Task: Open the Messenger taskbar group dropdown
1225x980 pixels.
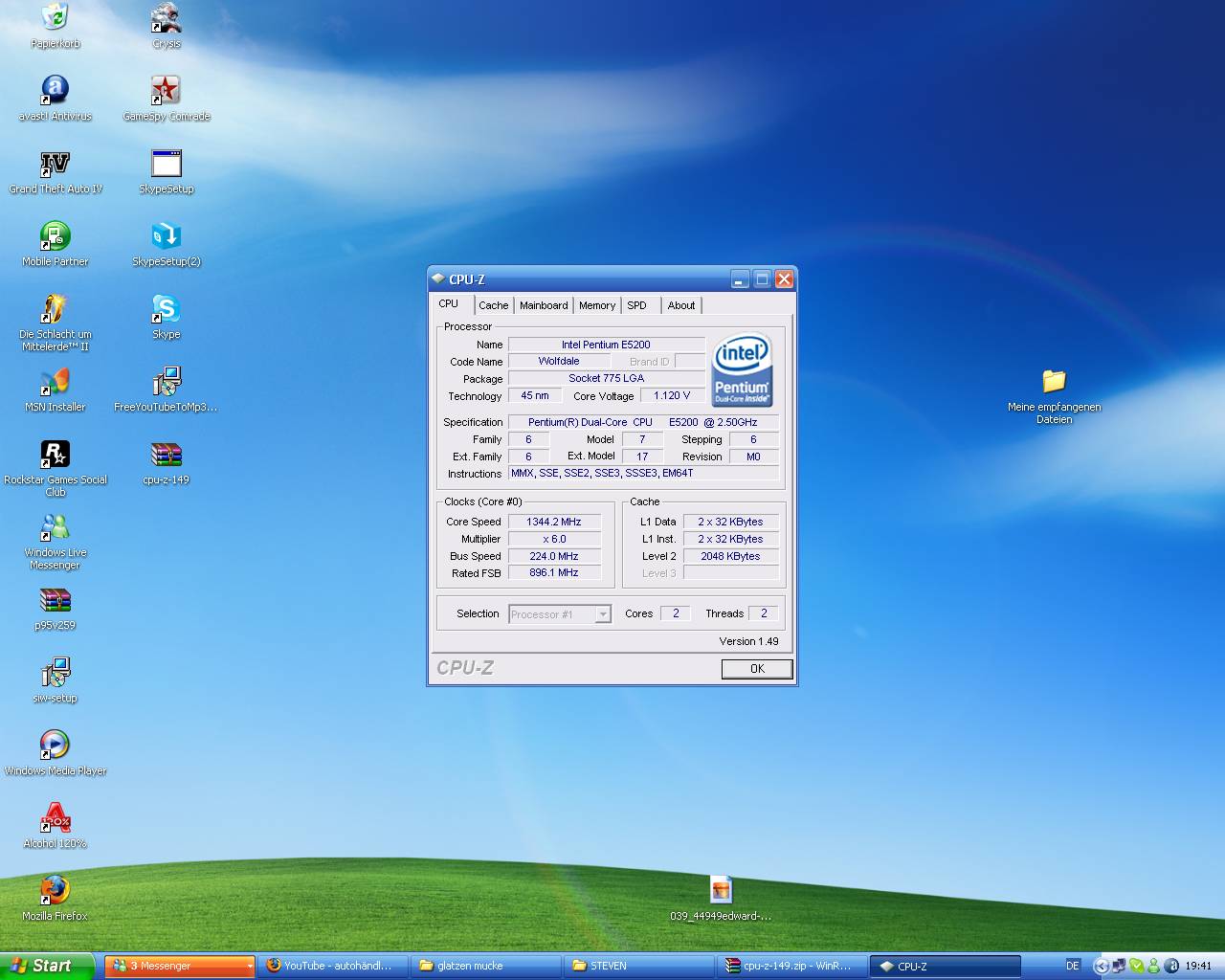Action: [x=250, y=967]
